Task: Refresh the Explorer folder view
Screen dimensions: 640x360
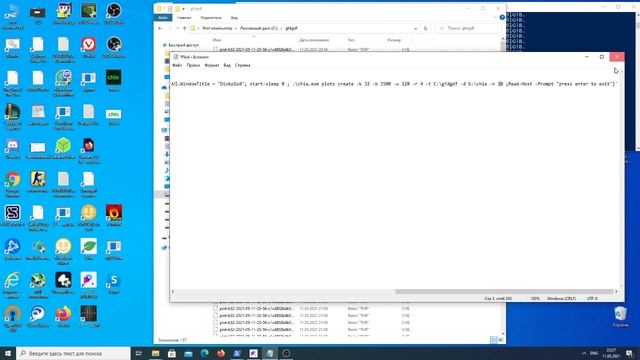Action: click(x=425, y=28)
